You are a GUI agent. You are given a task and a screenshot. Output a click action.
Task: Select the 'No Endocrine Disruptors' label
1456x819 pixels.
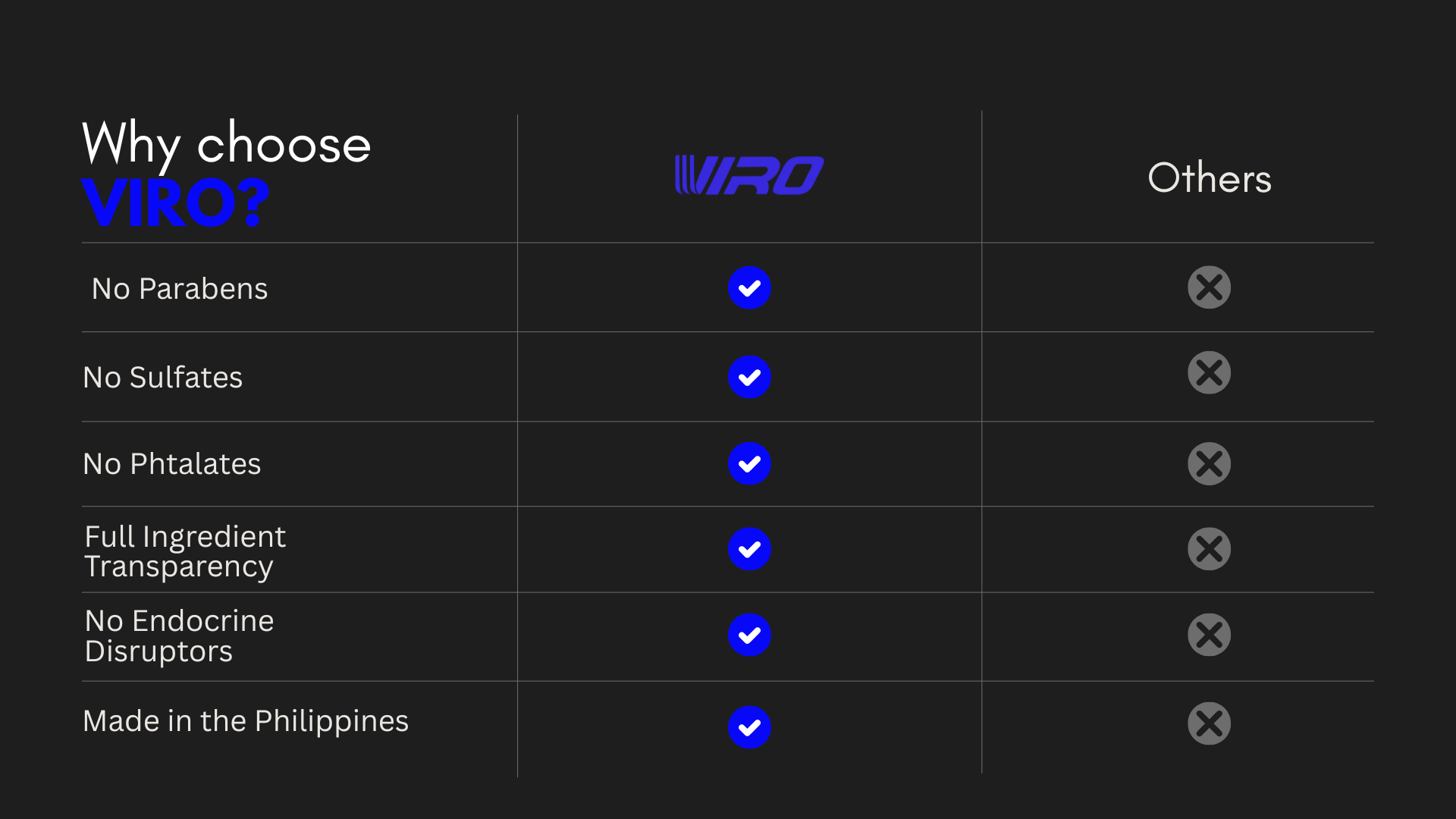179,636
